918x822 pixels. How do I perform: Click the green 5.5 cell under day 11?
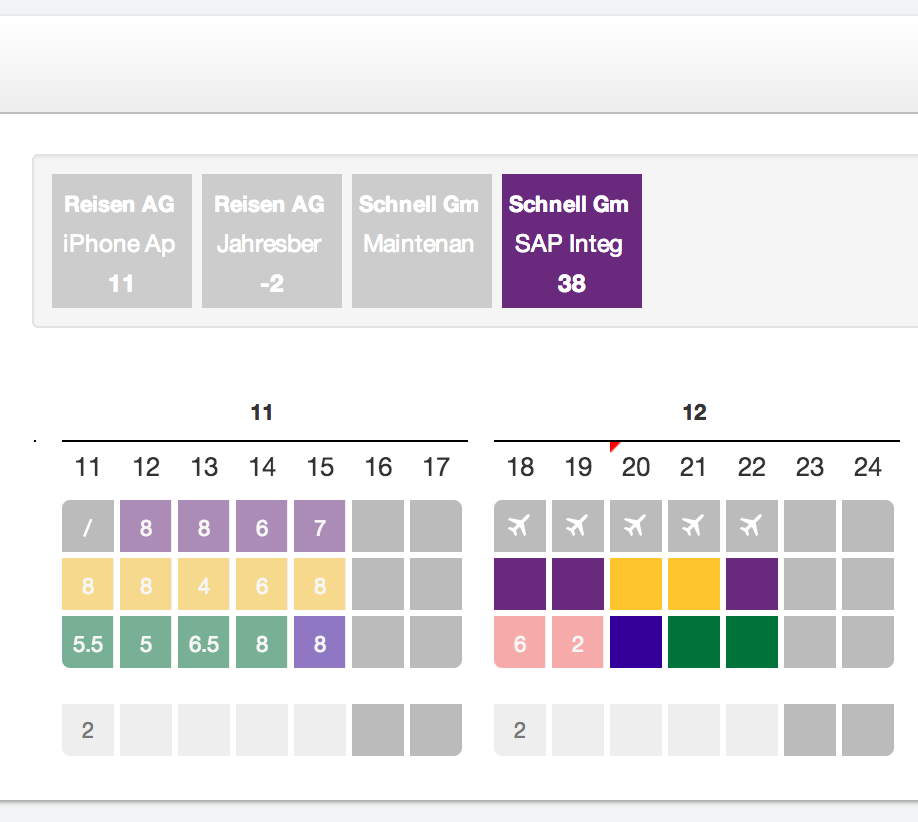click(x=88, y=642)
